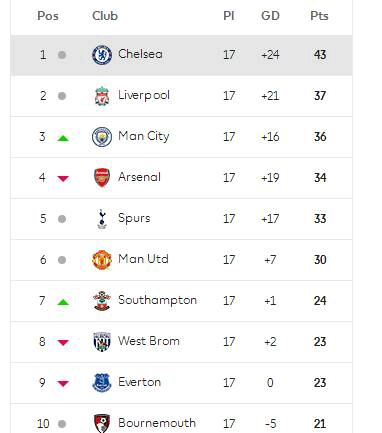Open the Southampton club name link
Viewport: 382px width, 433px height.
[x=157, y=300]
